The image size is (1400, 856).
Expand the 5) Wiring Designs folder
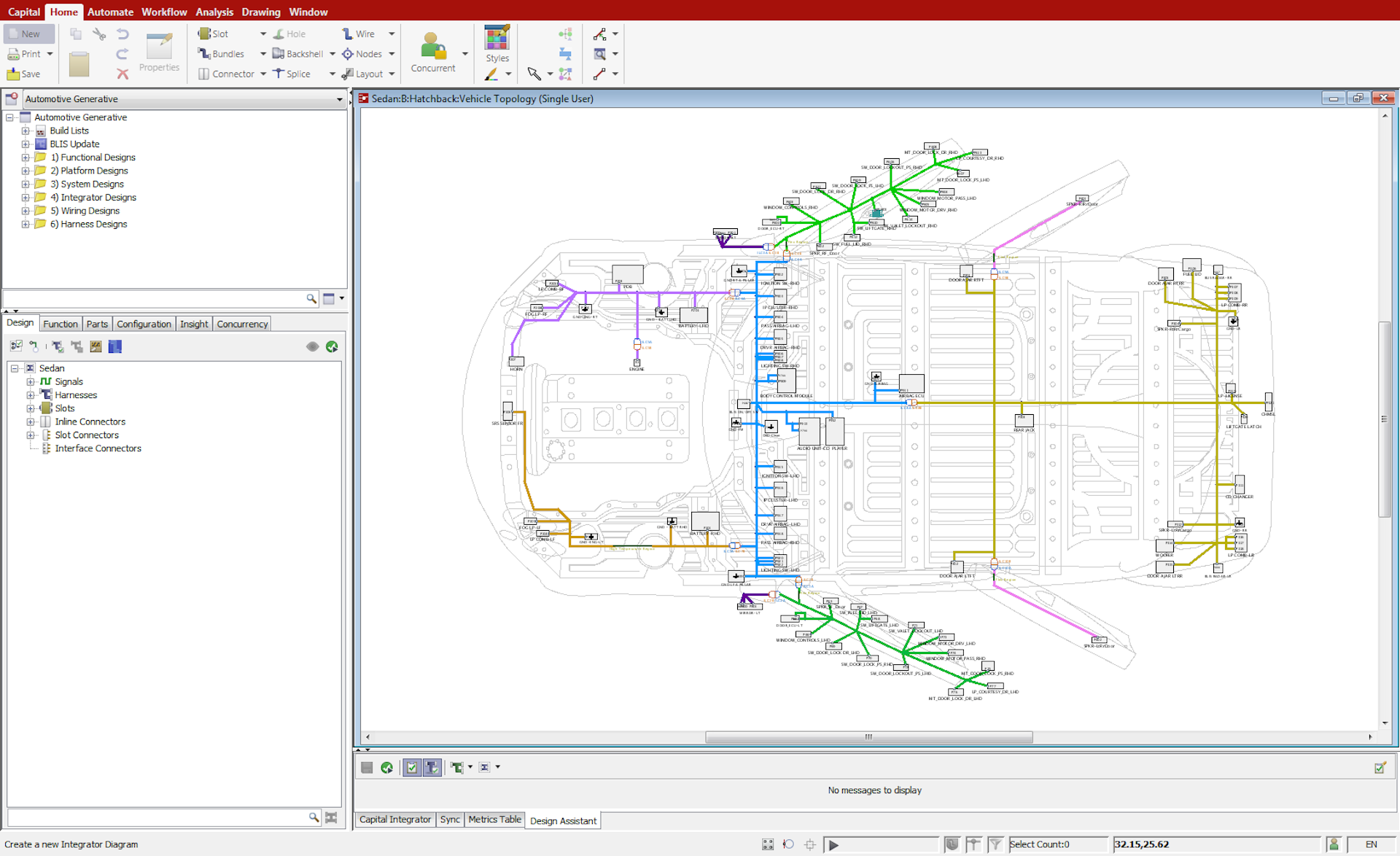tap(26, 211)
